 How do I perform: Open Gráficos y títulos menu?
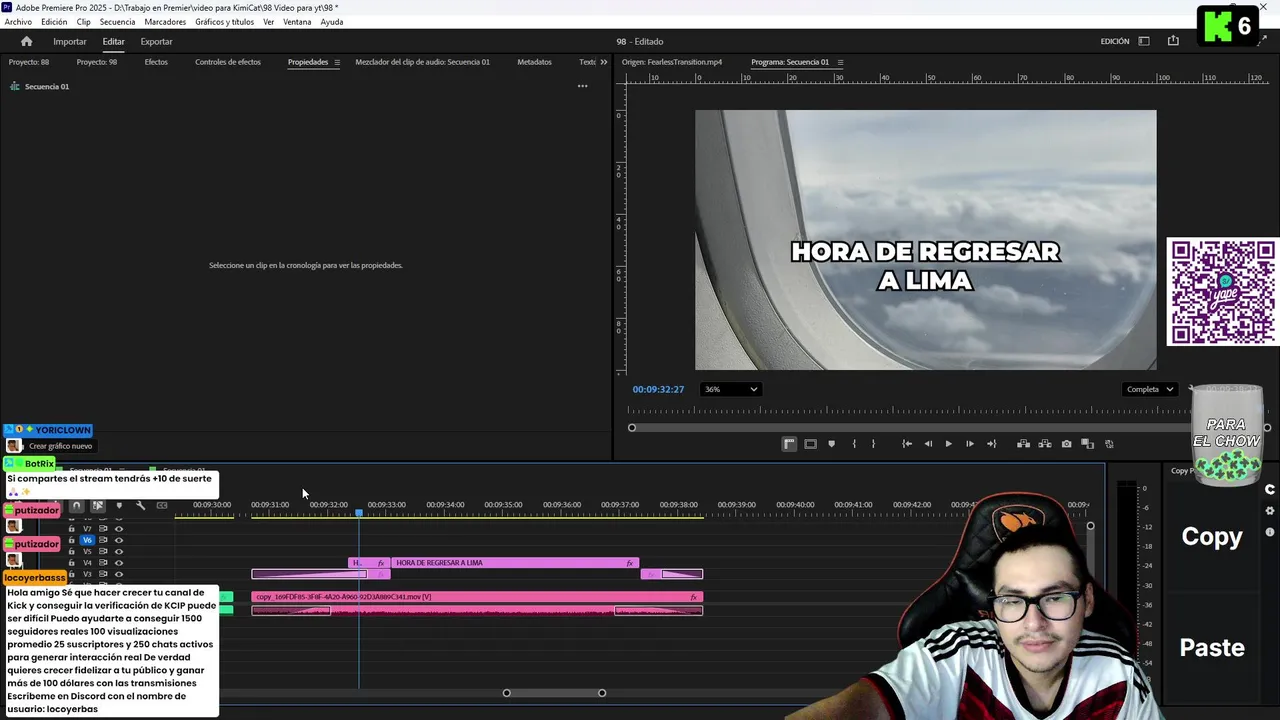[224, 22]
